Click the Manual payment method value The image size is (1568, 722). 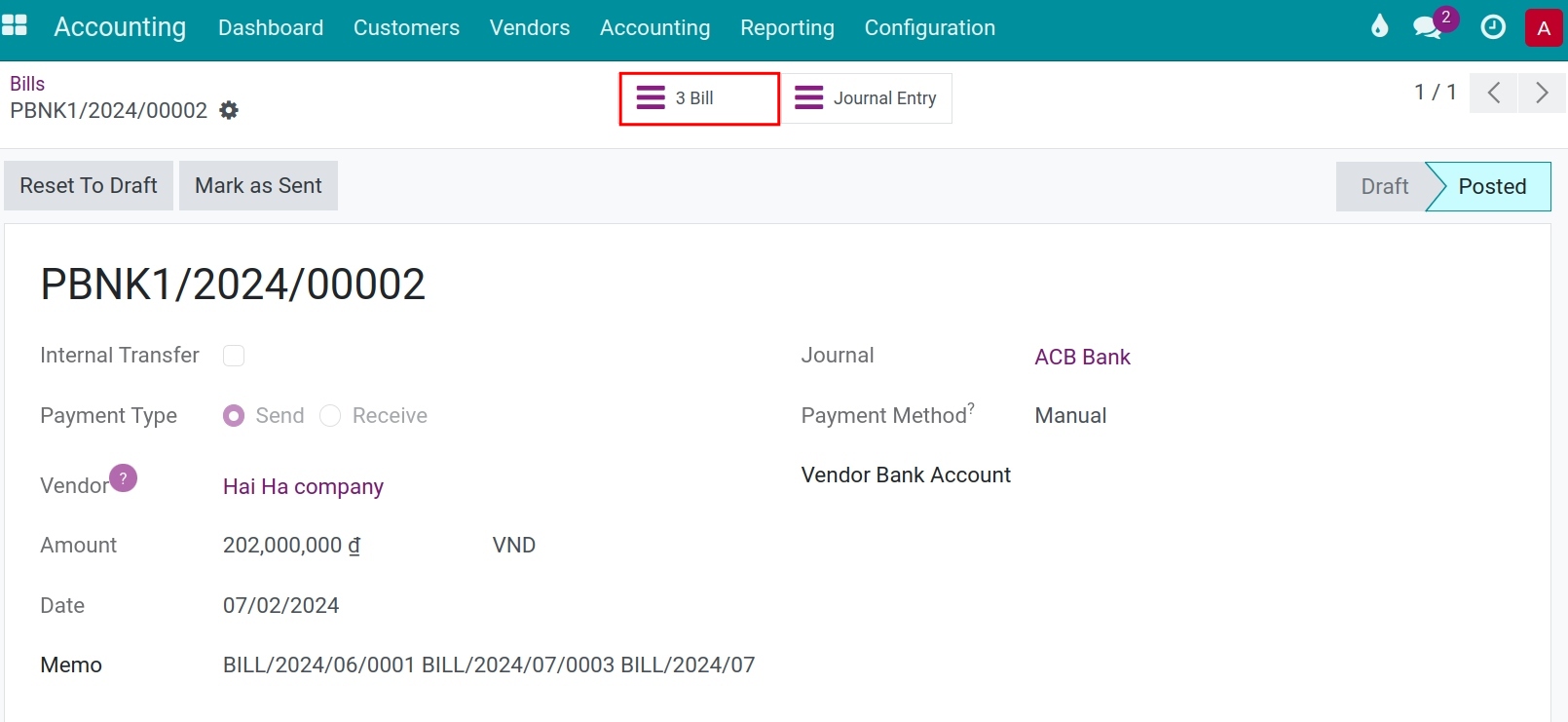pos(1070,415)
